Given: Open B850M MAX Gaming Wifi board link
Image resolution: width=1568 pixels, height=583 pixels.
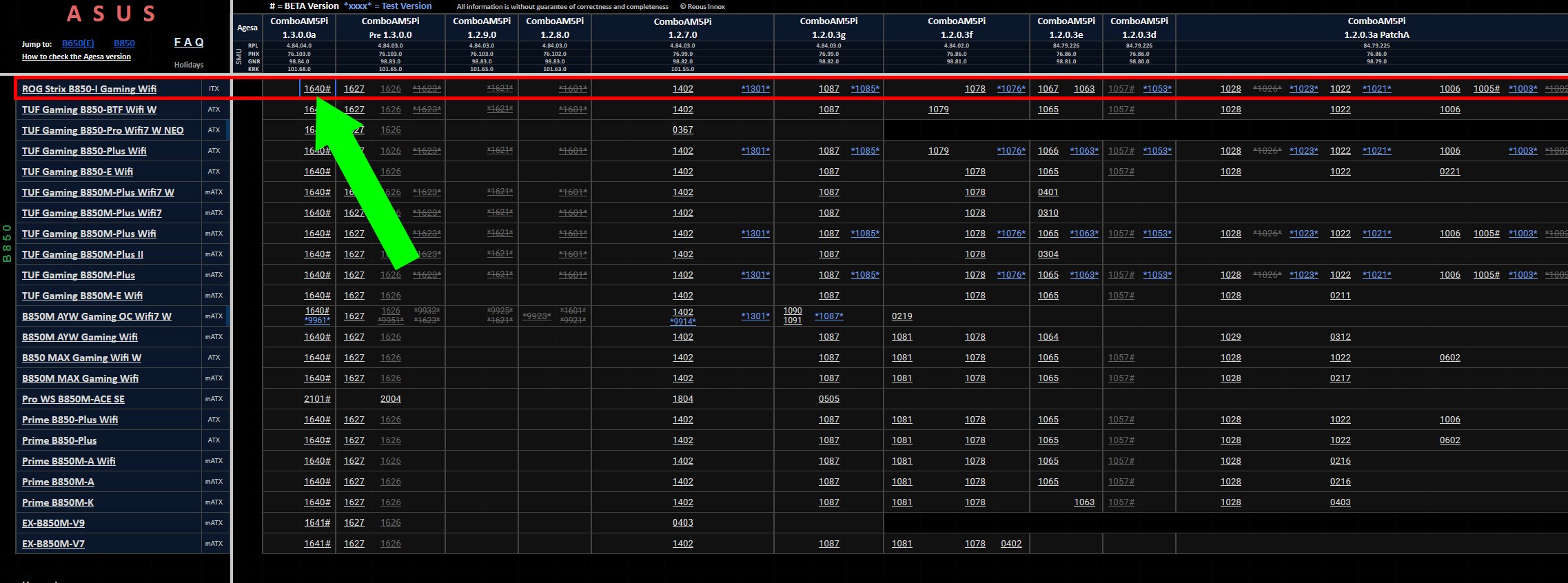Looking at the screenshot, I should tap(80, 378).
